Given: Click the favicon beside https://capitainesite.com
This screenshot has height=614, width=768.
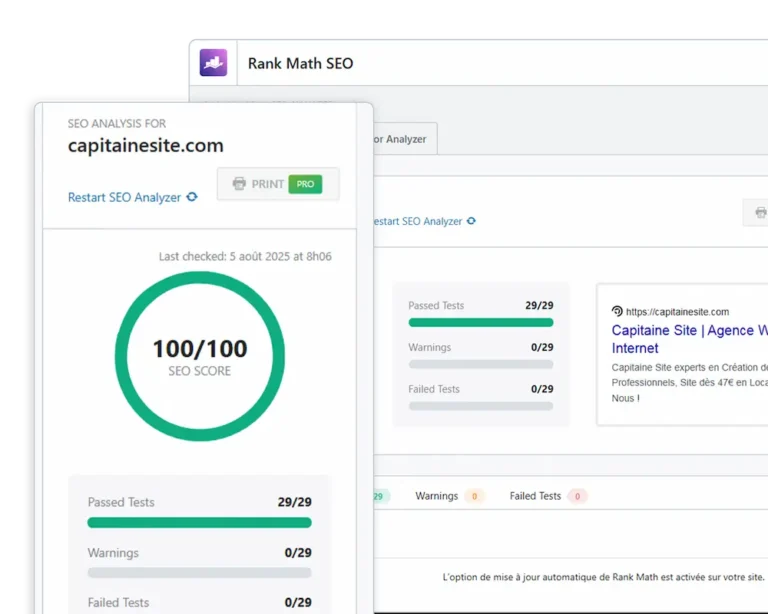Looking at the screenshot, I should click(617, 311).
